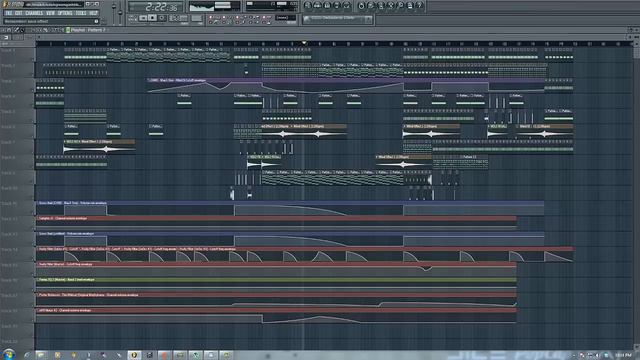The width and height of the screenshot is (640, 360).
Task: Open the HELP menu
Action: click(x=93, y=13)
